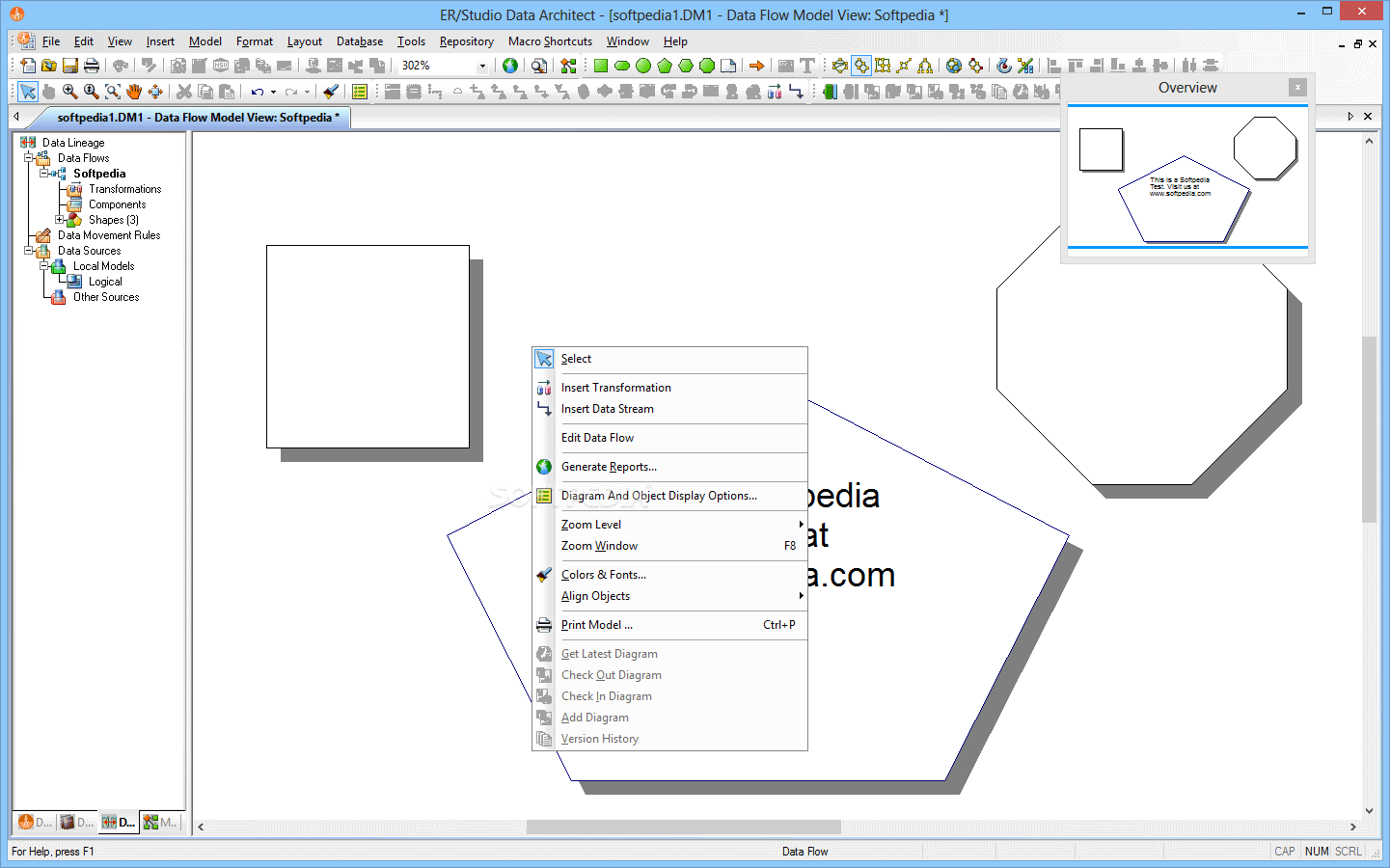Click the scroll-tabs-right arrow

1350,117
